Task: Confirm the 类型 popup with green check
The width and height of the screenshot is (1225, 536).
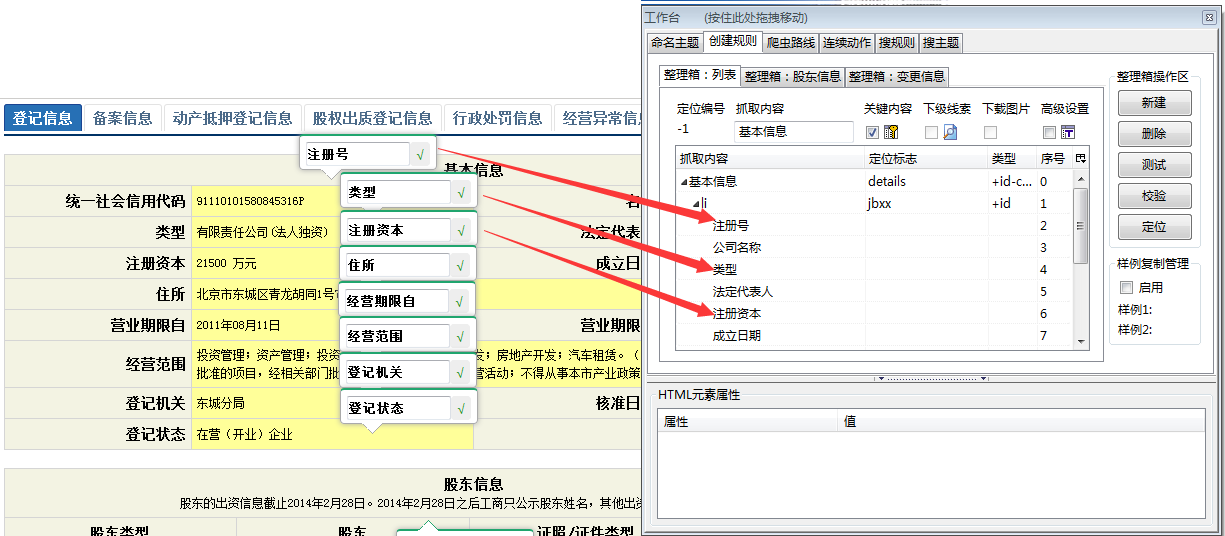Action: point(461,192)
